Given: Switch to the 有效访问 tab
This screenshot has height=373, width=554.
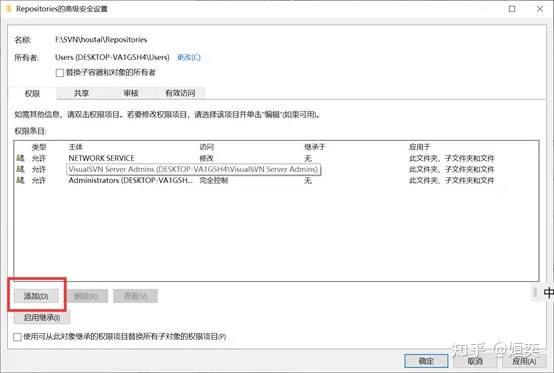Looking at the screenshot, I should [x=180, y=93].
